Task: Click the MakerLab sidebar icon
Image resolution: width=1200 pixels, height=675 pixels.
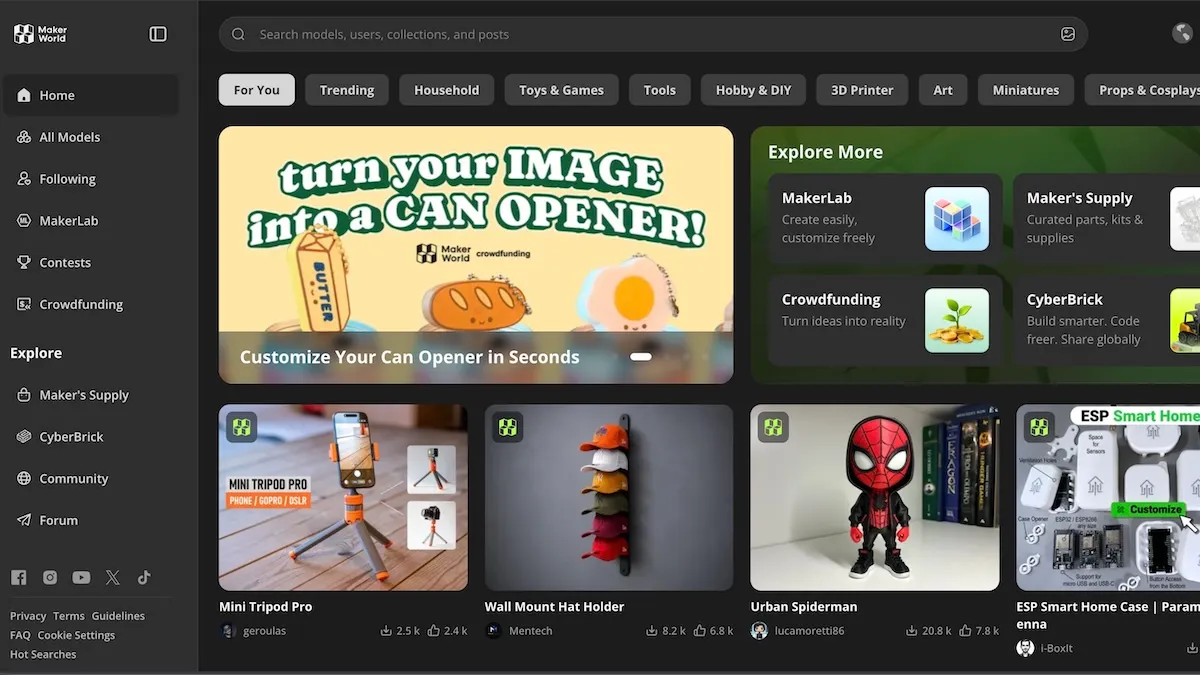Action: pyautogui.click(x=24, y=221)
